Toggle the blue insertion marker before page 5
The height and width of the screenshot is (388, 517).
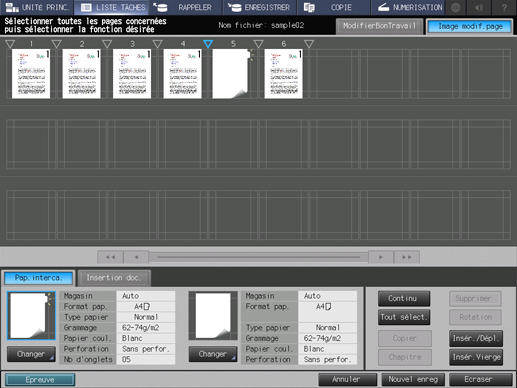[208, 44]
